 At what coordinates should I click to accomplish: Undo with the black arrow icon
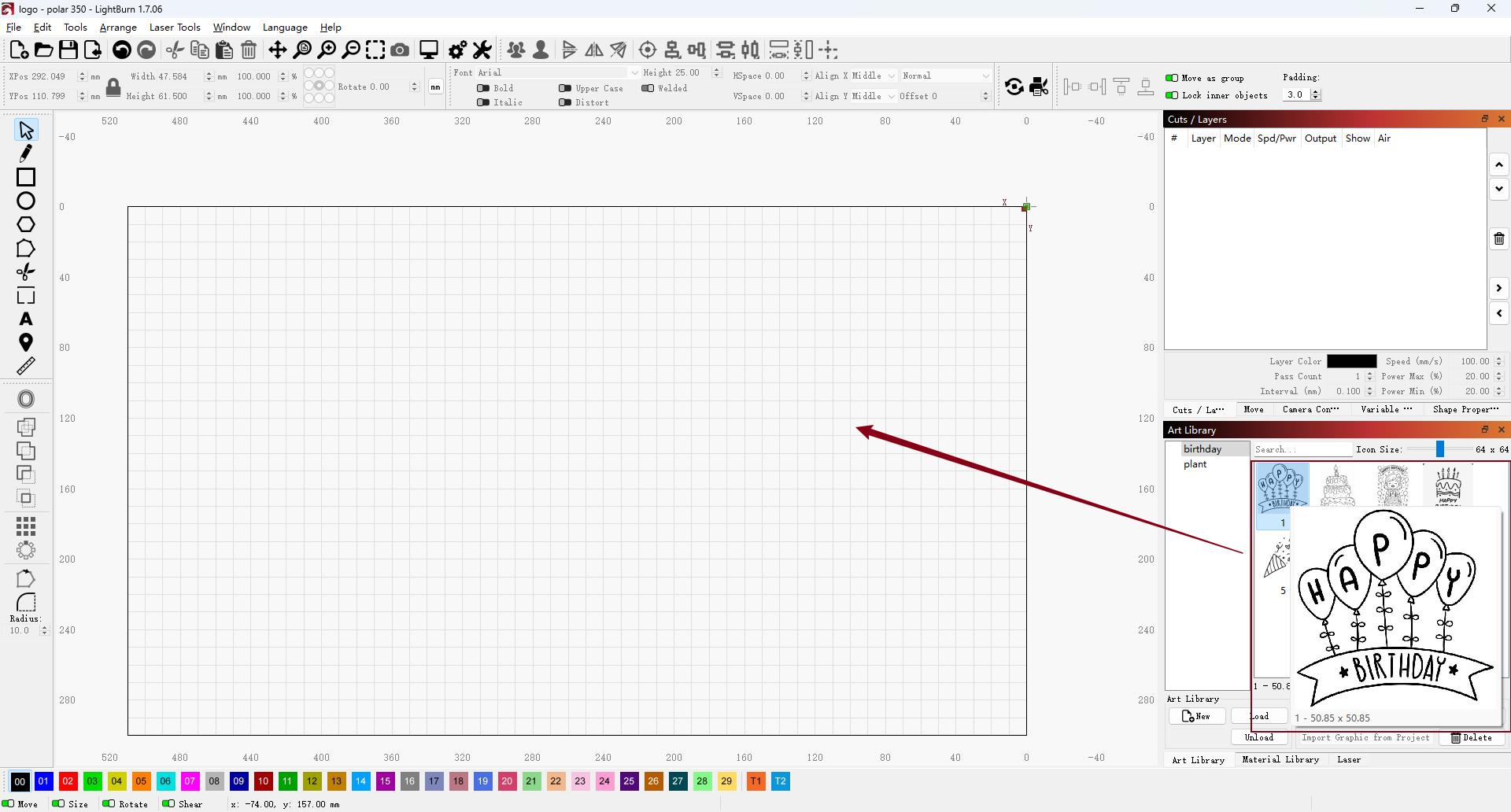click(122, 50)
